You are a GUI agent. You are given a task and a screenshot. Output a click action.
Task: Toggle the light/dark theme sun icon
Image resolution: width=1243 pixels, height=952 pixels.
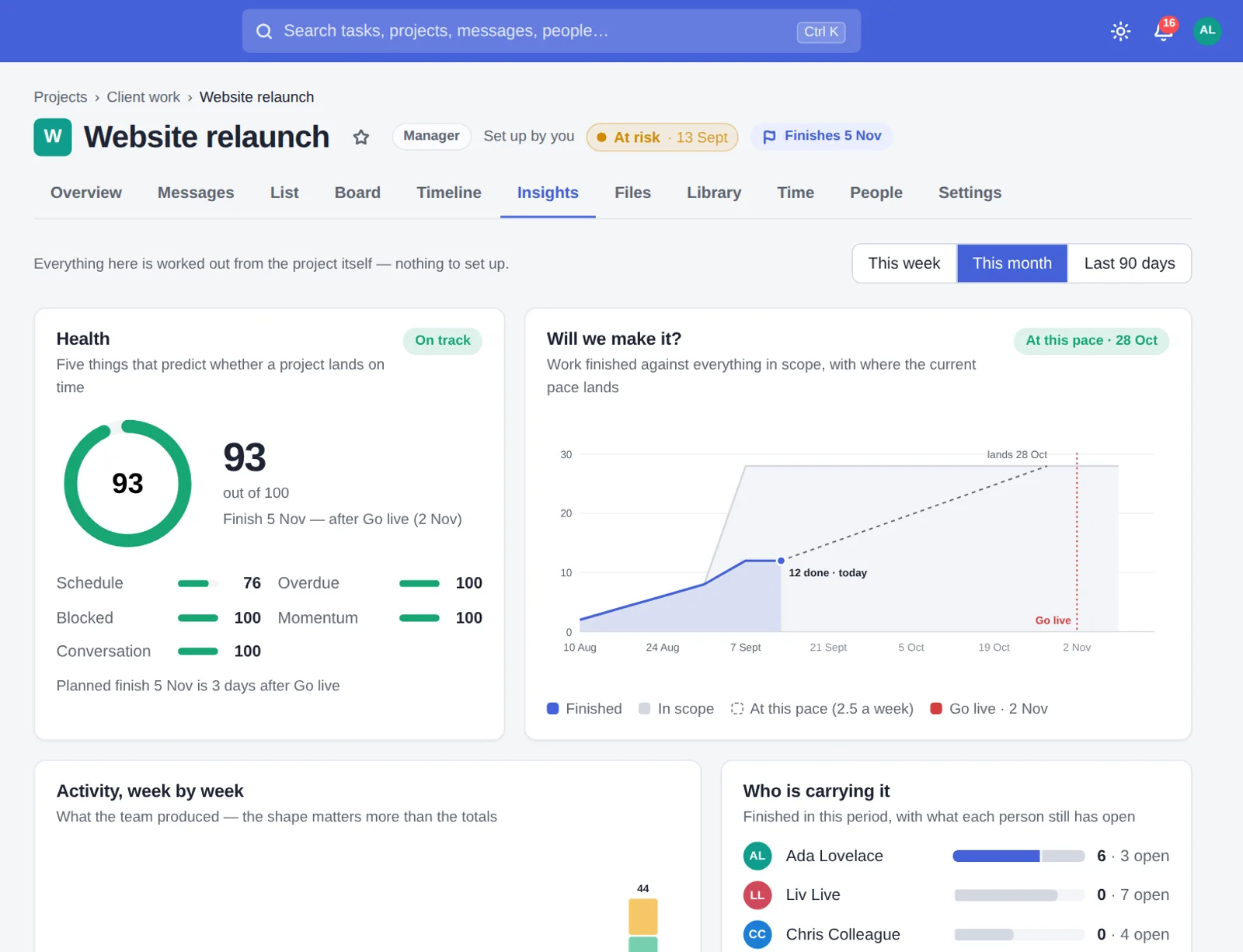(x=1120, y=31)
